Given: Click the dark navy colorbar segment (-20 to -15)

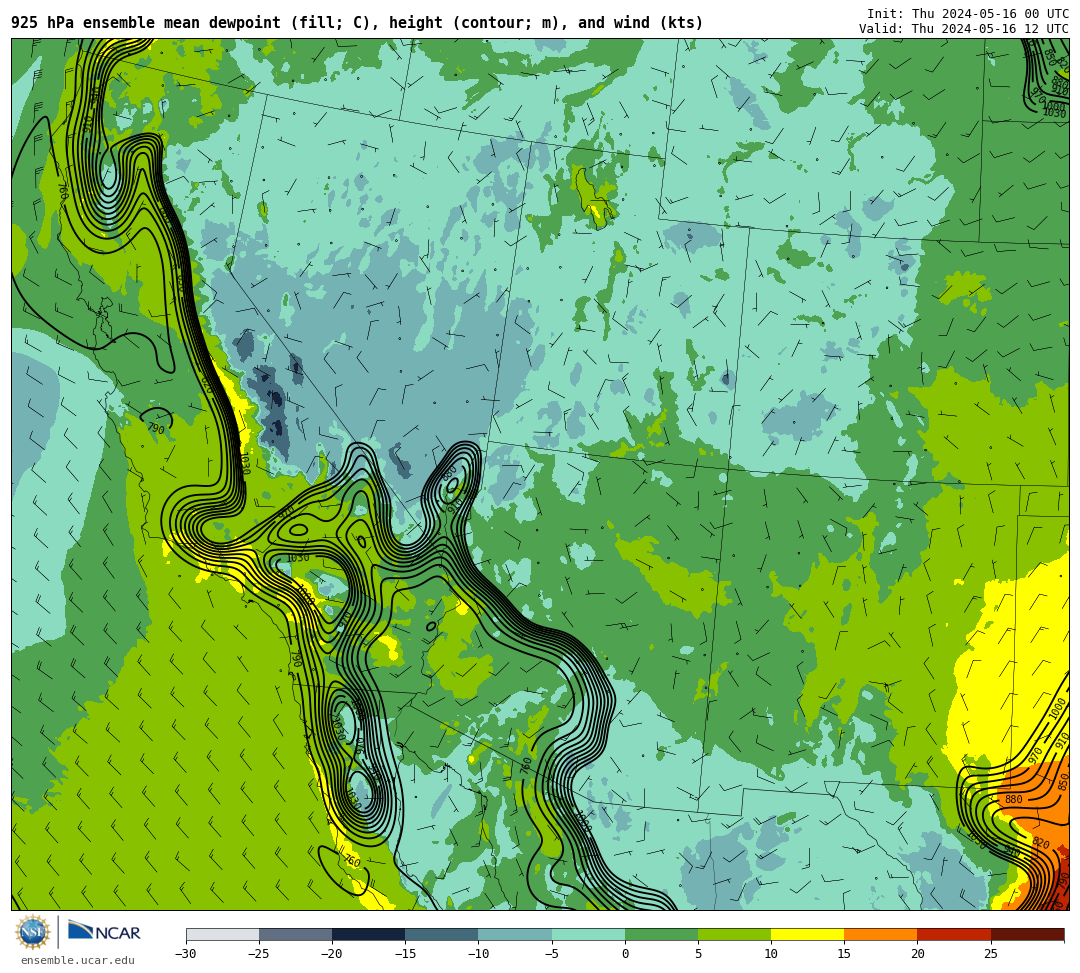Looking at the screenshot, I should click(368, 934).
